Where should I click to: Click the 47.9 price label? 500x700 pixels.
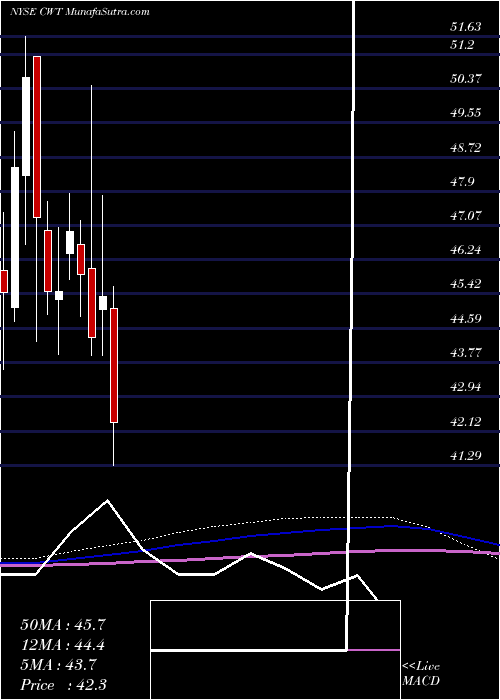coord(462,181)
